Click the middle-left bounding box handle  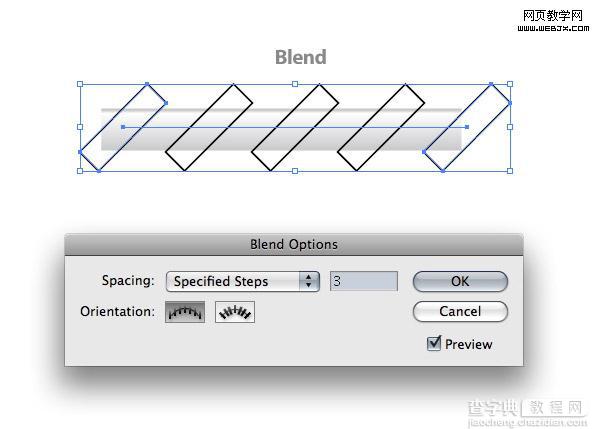click(80, 127)
